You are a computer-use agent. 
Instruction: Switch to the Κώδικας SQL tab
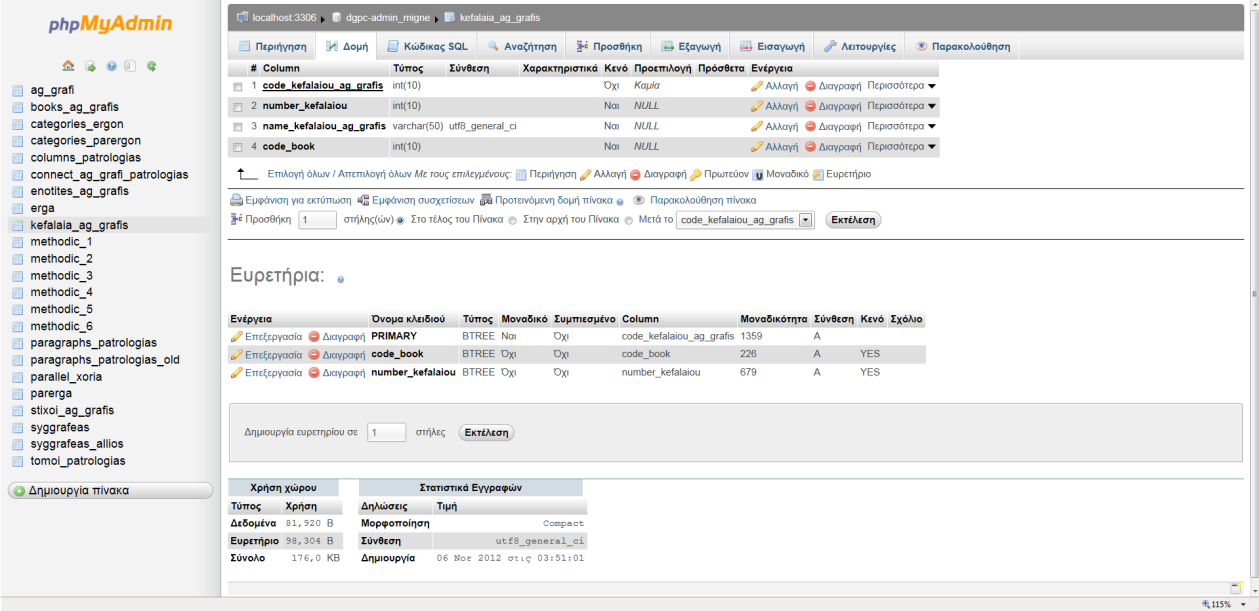click(x=427, y=46)
